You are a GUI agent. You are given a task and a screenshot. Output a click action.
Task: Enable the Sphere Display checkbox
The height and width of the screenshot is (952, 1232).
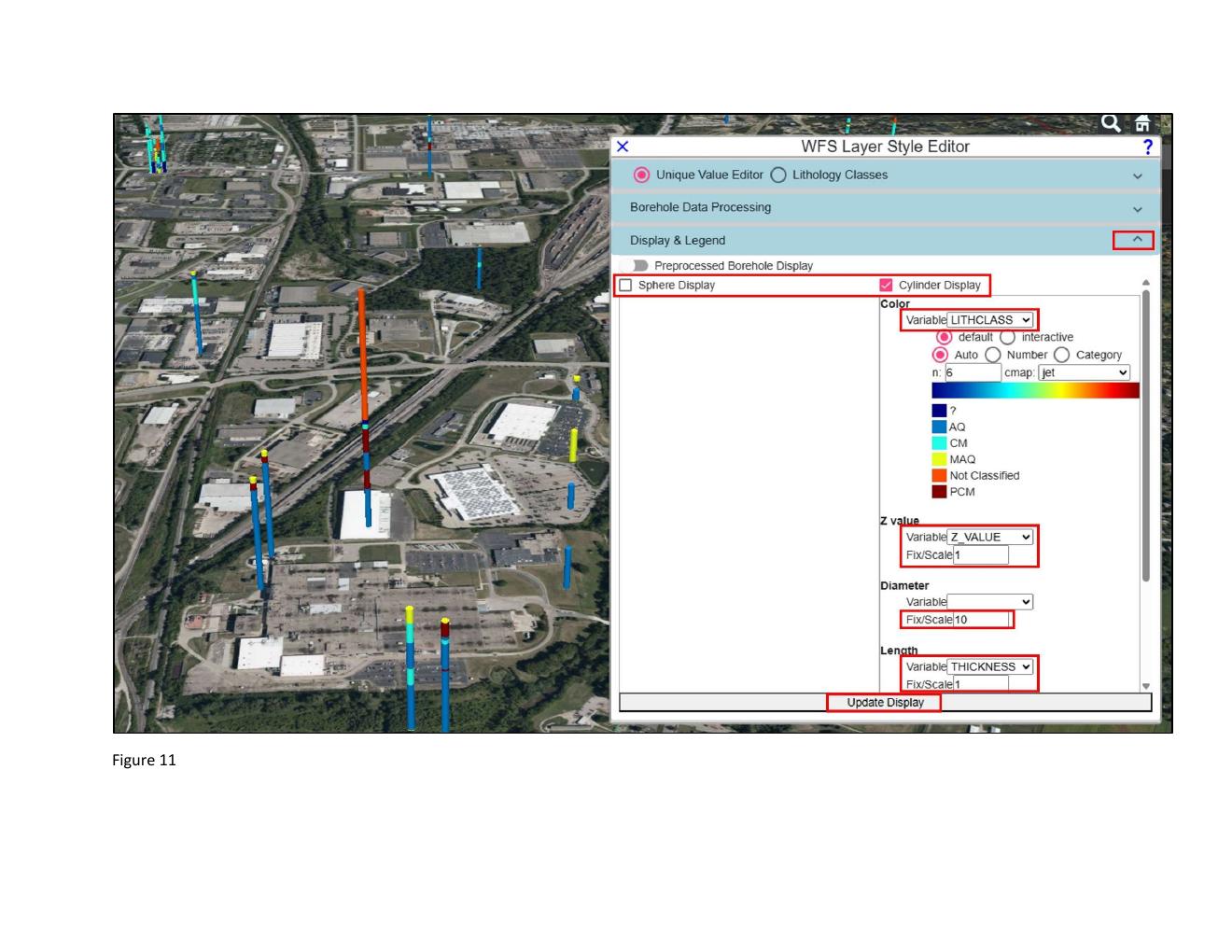click(625, 286)
